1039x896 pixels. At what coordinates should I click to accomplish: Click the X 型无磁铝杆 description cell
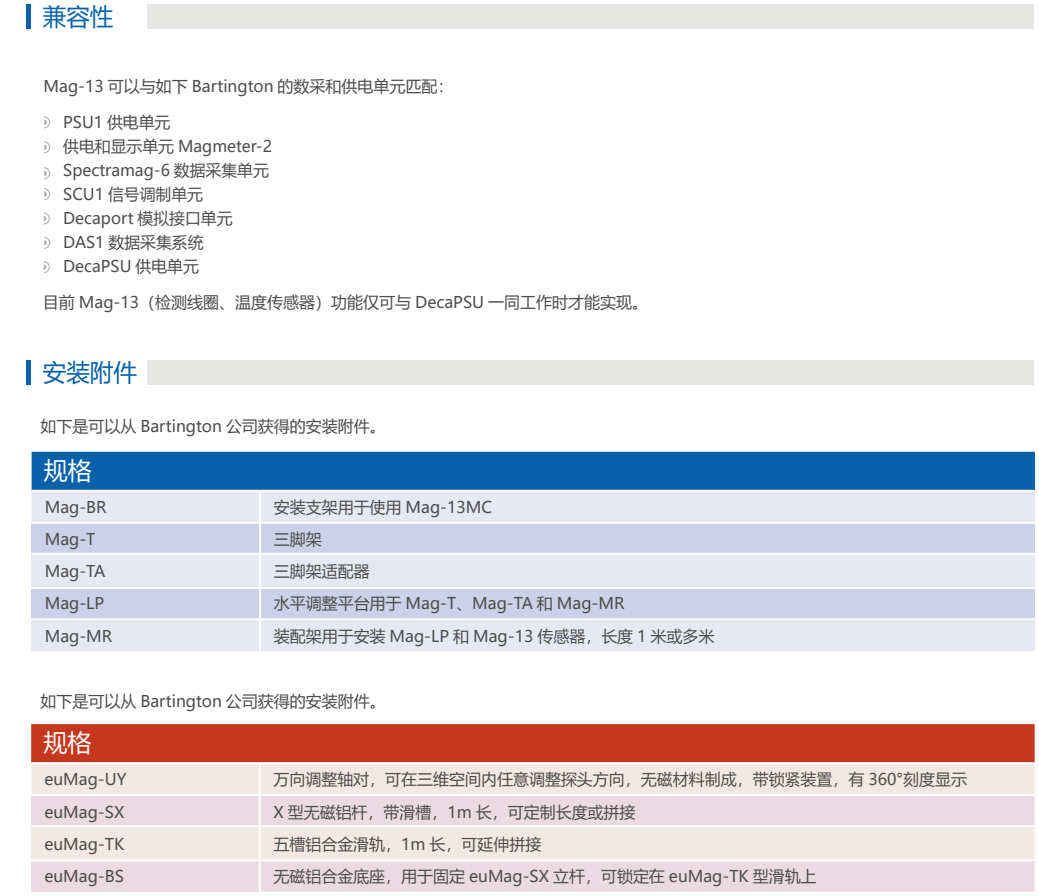[x=647, y=812]
